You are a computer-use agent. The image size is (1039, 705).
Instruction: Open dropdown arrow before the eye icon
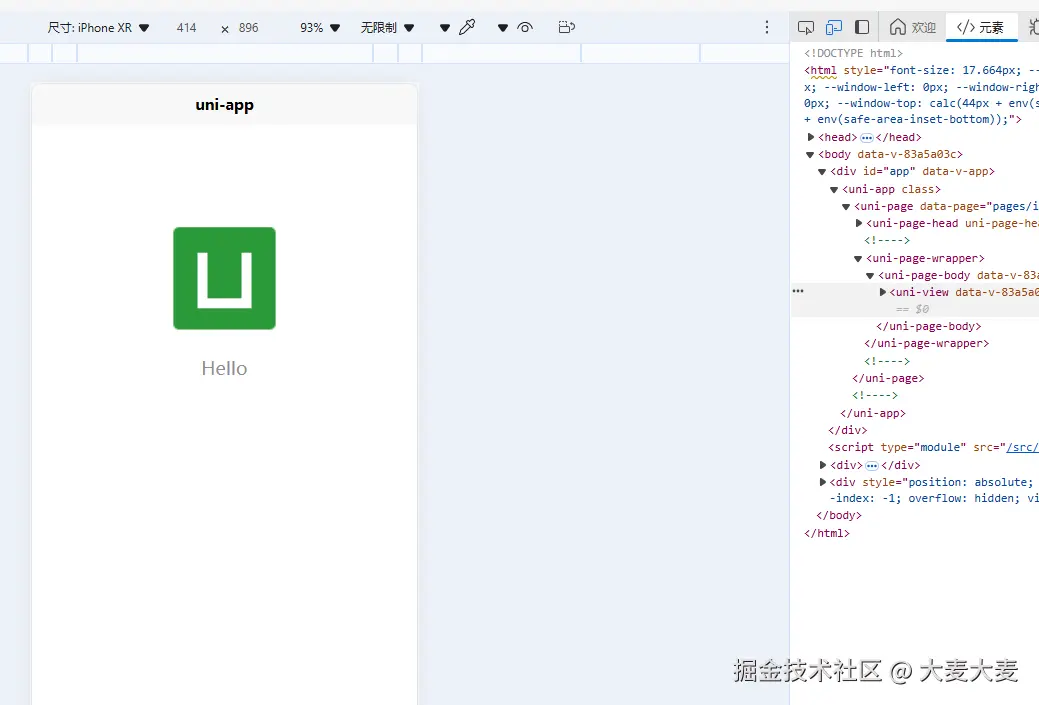503,28
